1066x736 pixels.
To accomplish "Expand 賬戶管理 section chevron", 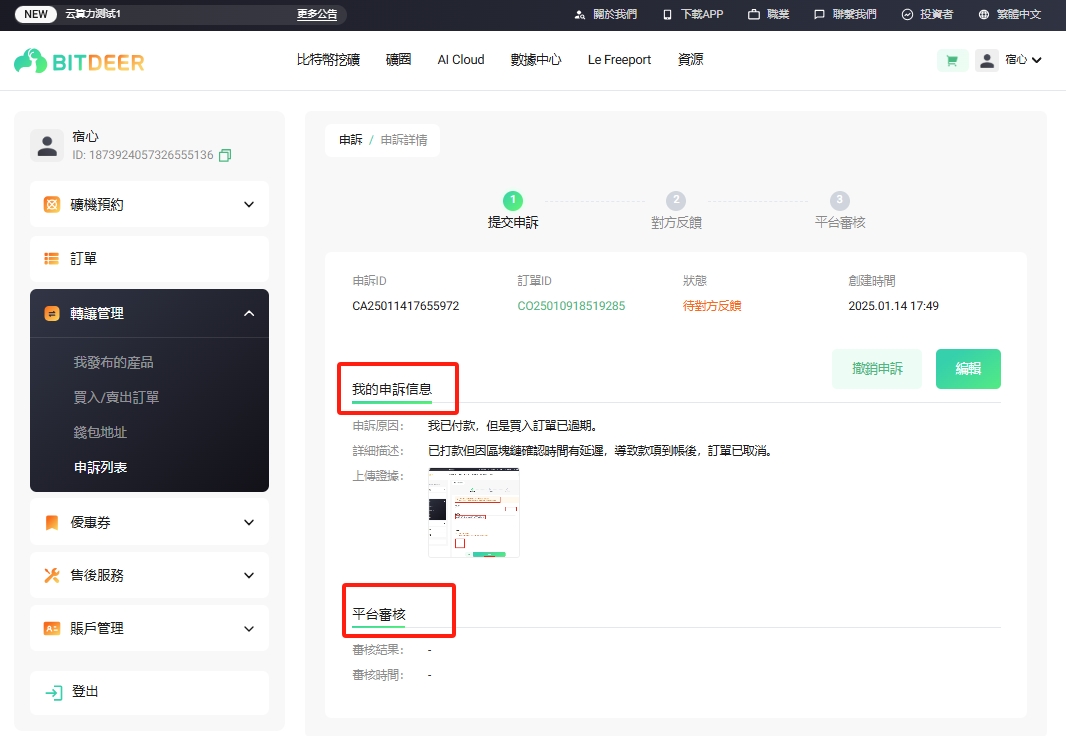I will [x=249, y=629].
